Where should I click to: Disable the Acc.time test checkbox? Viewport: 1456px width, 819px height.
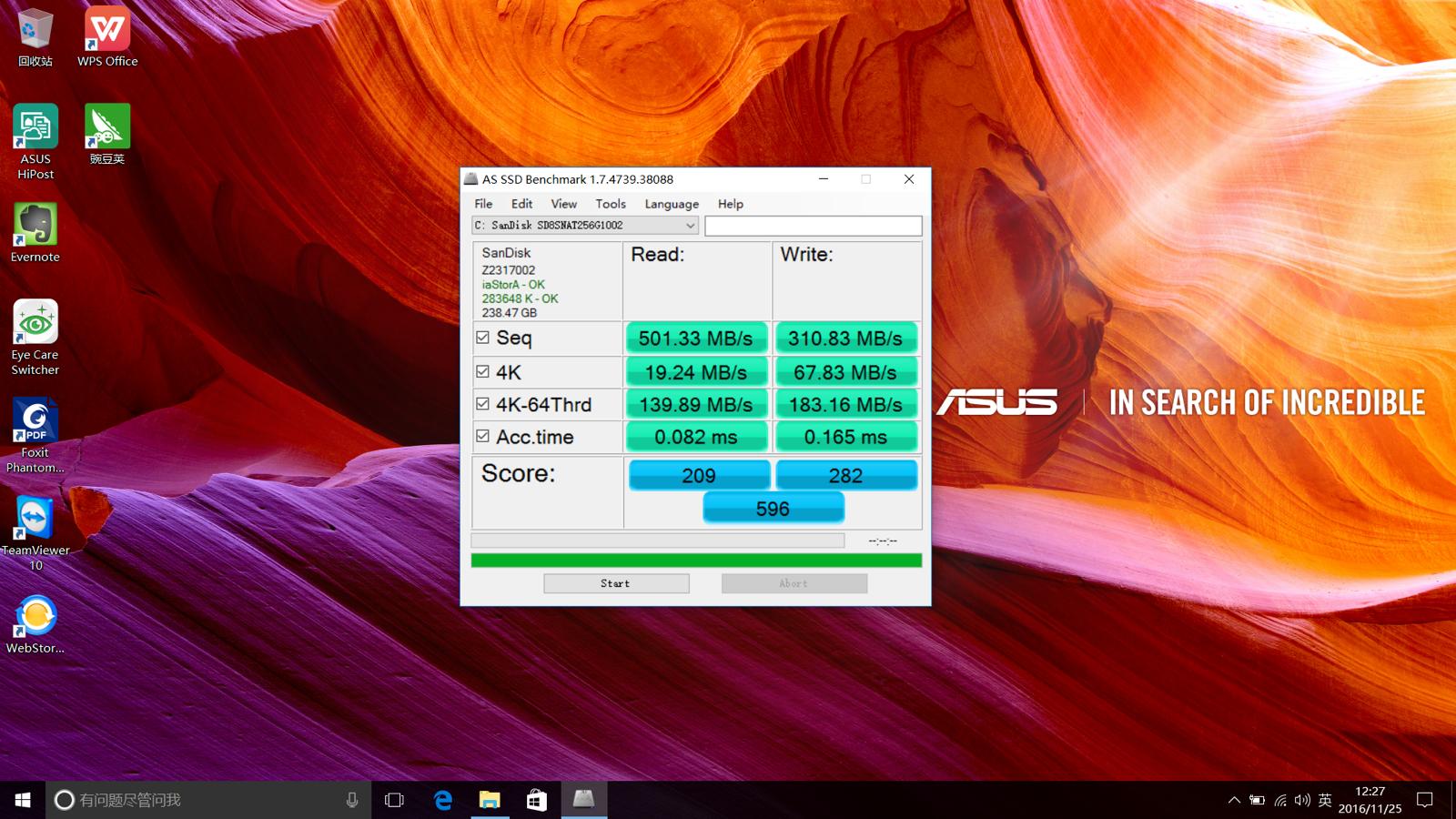point(482,437)
